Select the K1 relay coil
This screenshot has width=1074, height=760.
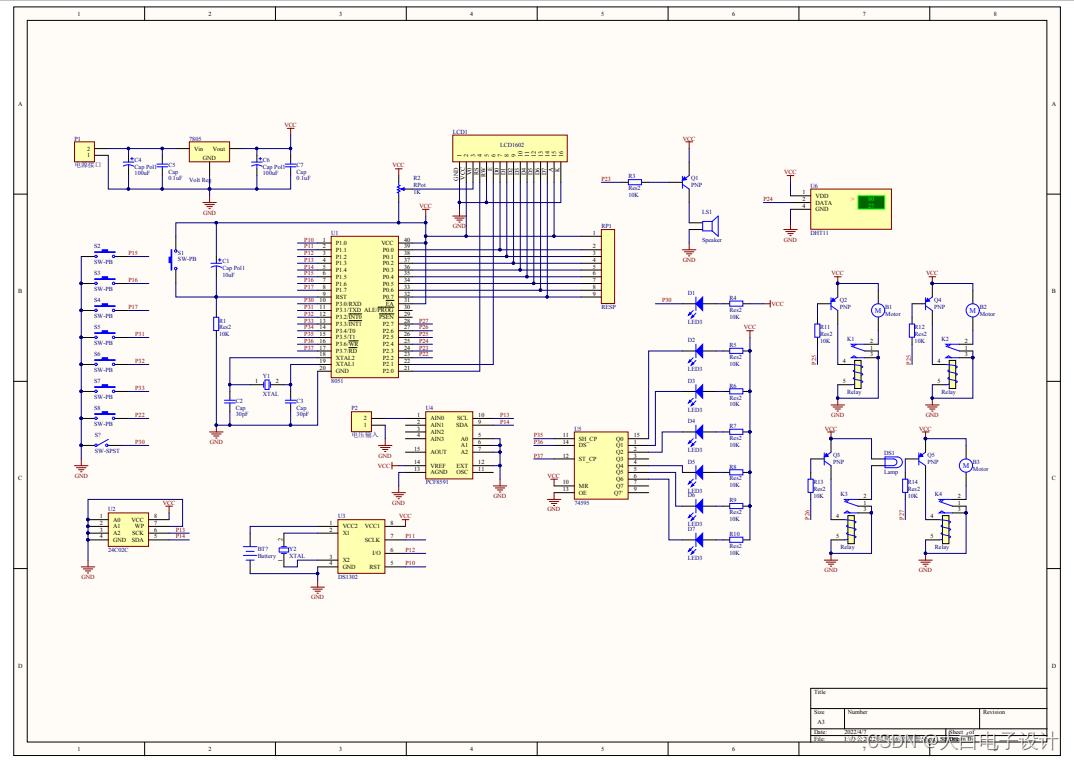tap(858, 375)
